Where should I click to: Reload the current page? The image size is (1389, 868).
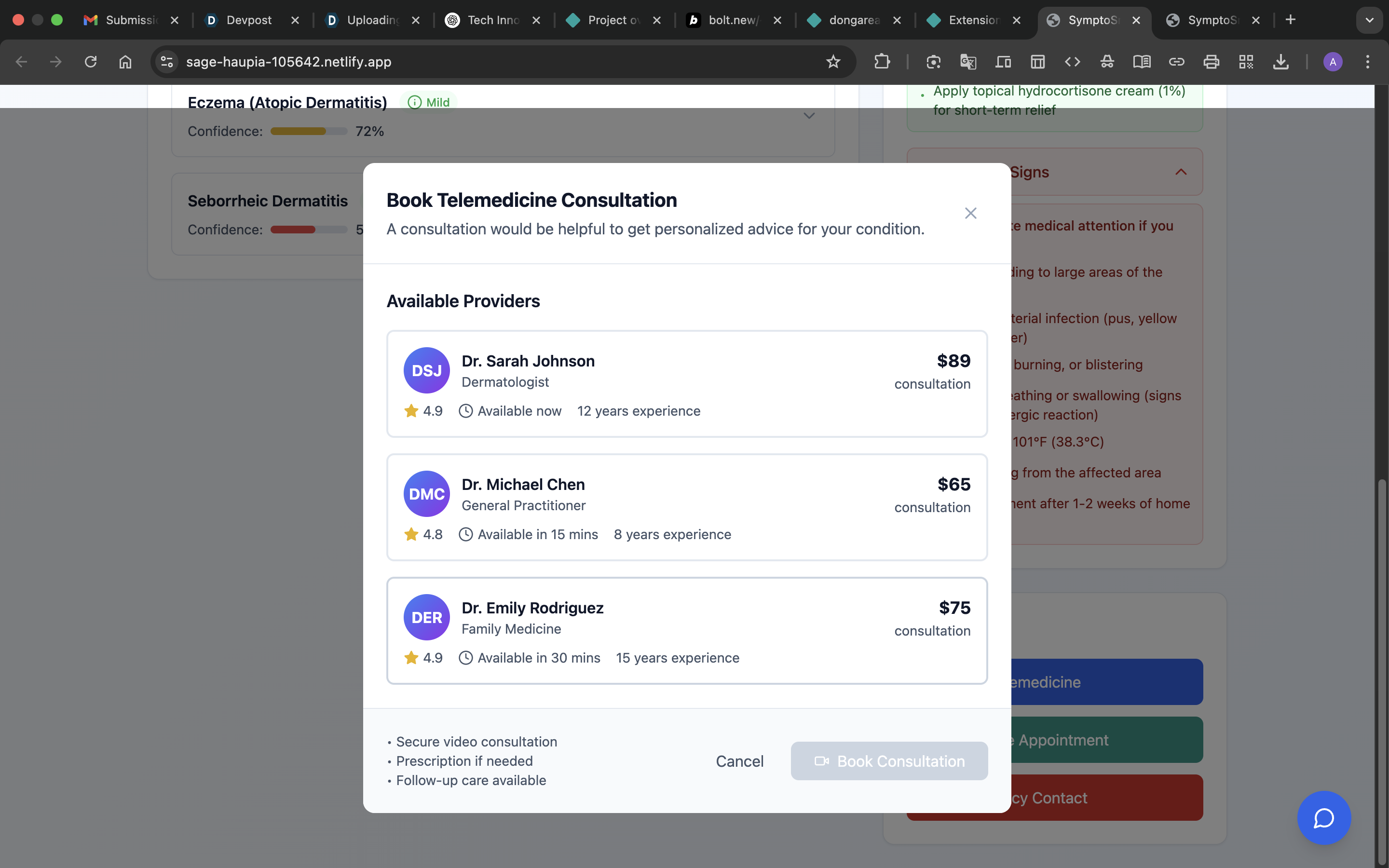click(91, 61)
